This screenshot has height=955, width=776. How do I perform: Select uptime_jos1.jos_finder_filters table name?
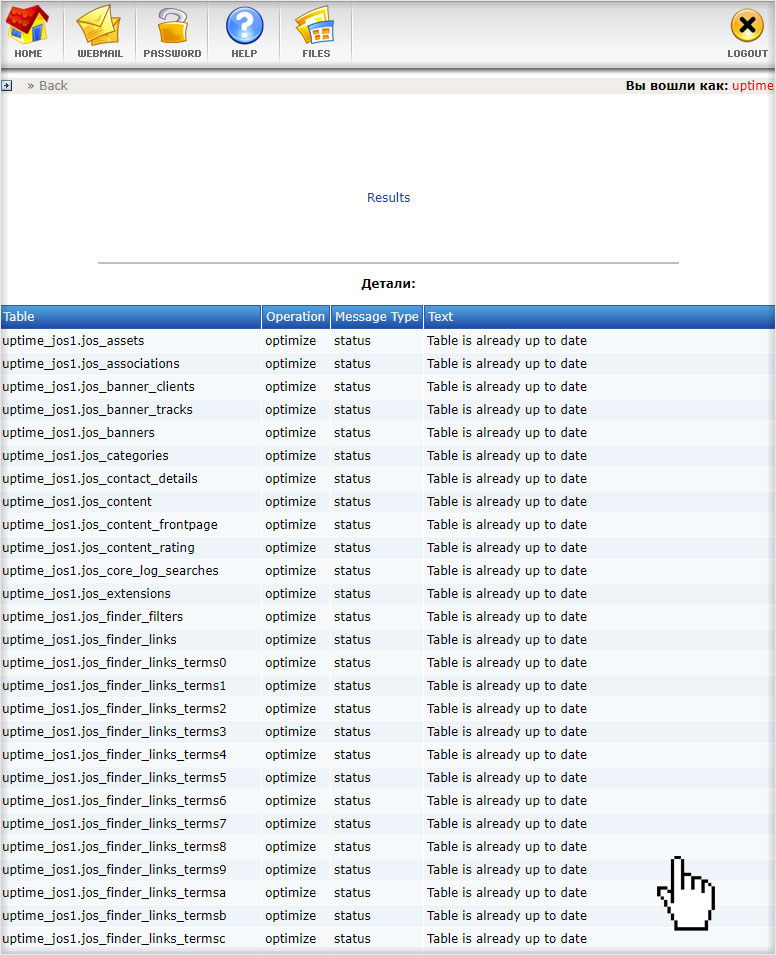click(x=93, y=617)
